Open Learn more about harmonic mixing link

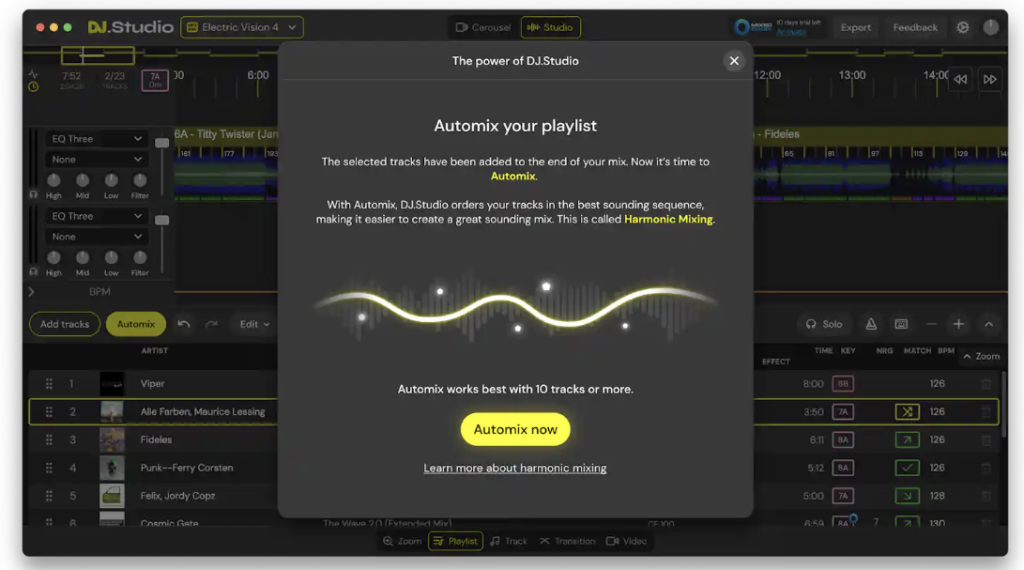coord(515,468)
